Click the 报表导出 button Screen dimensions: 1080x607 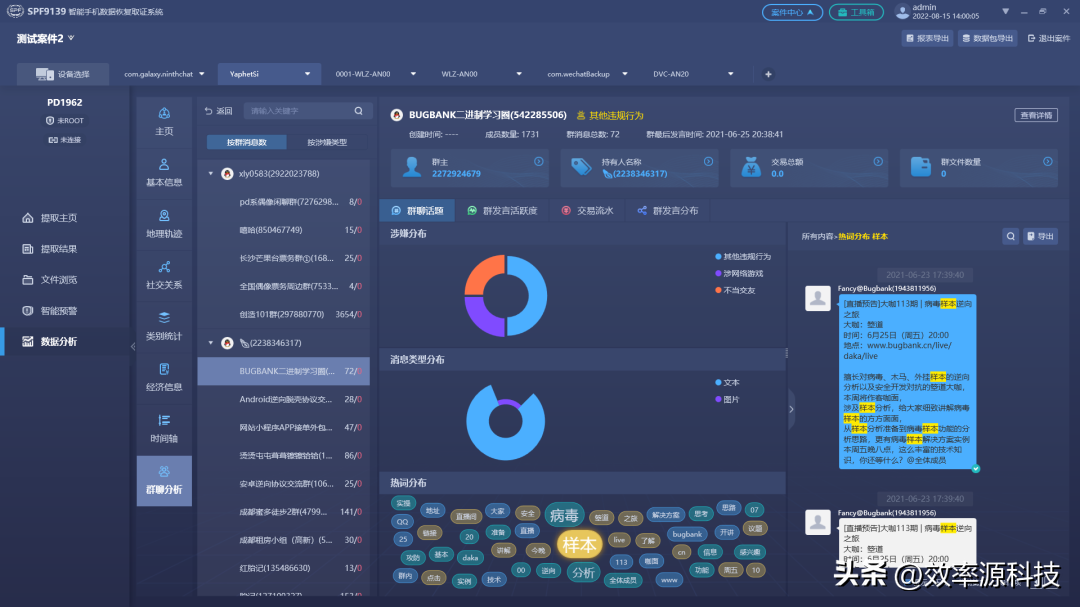click(927, 39)
